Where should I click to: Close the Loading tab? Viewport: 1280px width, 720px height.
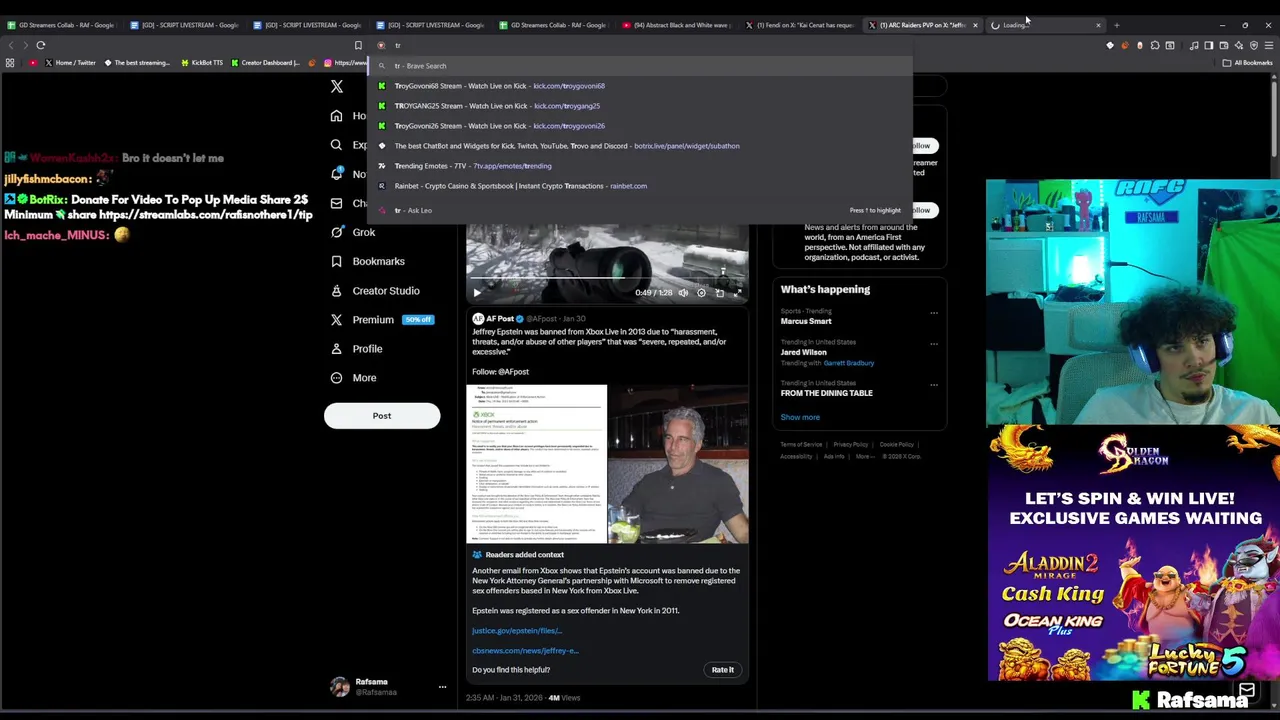[1098, 25]
